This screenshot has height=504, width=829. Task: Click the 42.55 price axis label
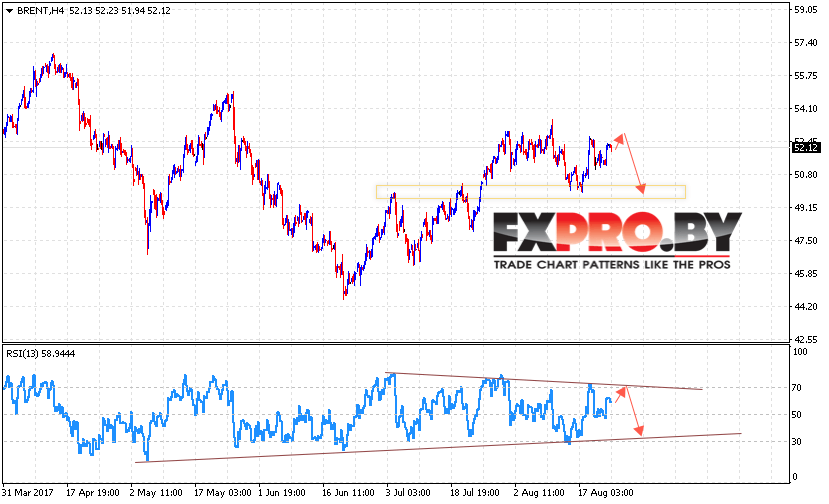pyautogui.click(x=806, y=340)
